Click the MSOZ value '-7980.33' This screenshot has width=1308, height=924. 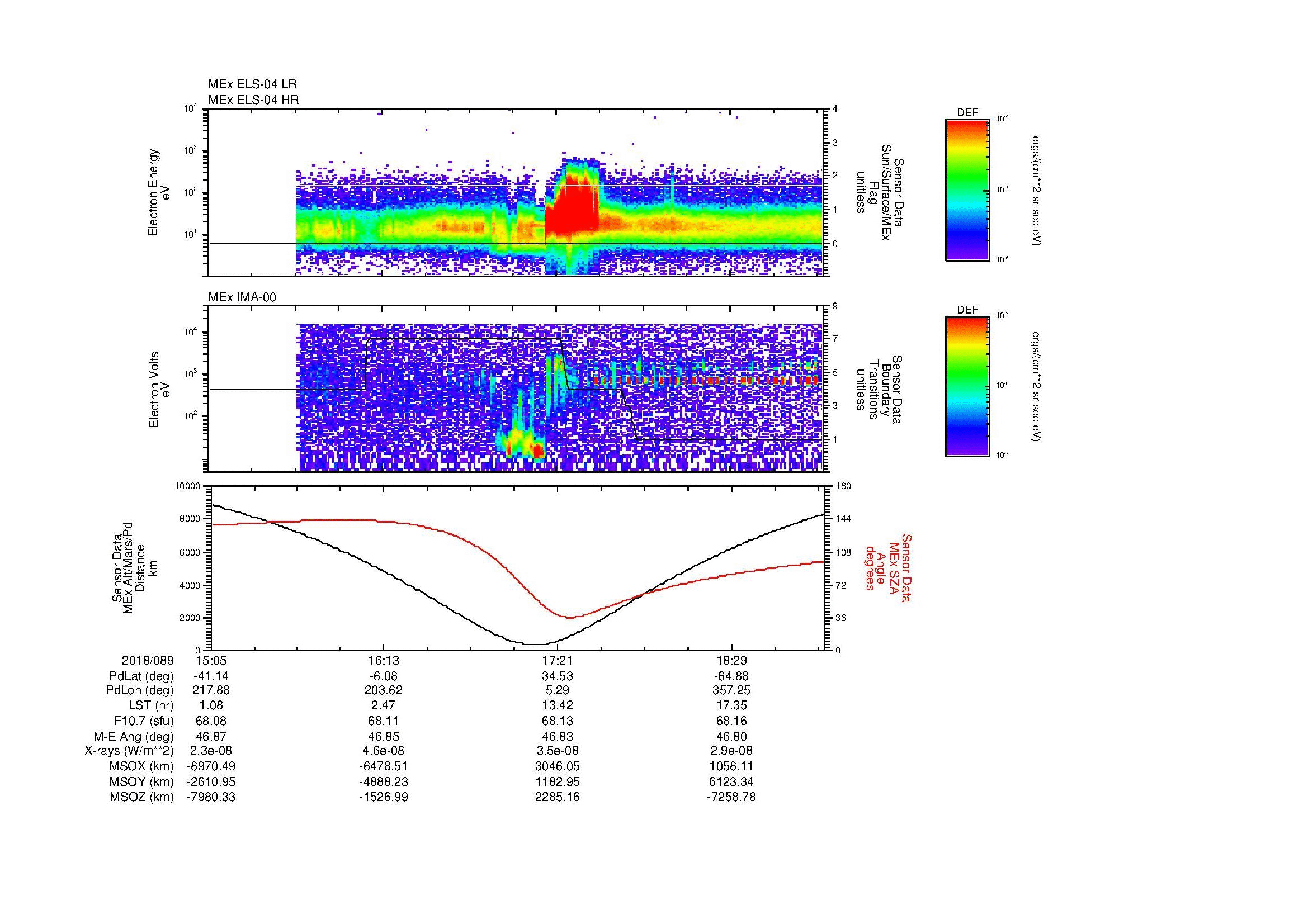tap(211, 797)
